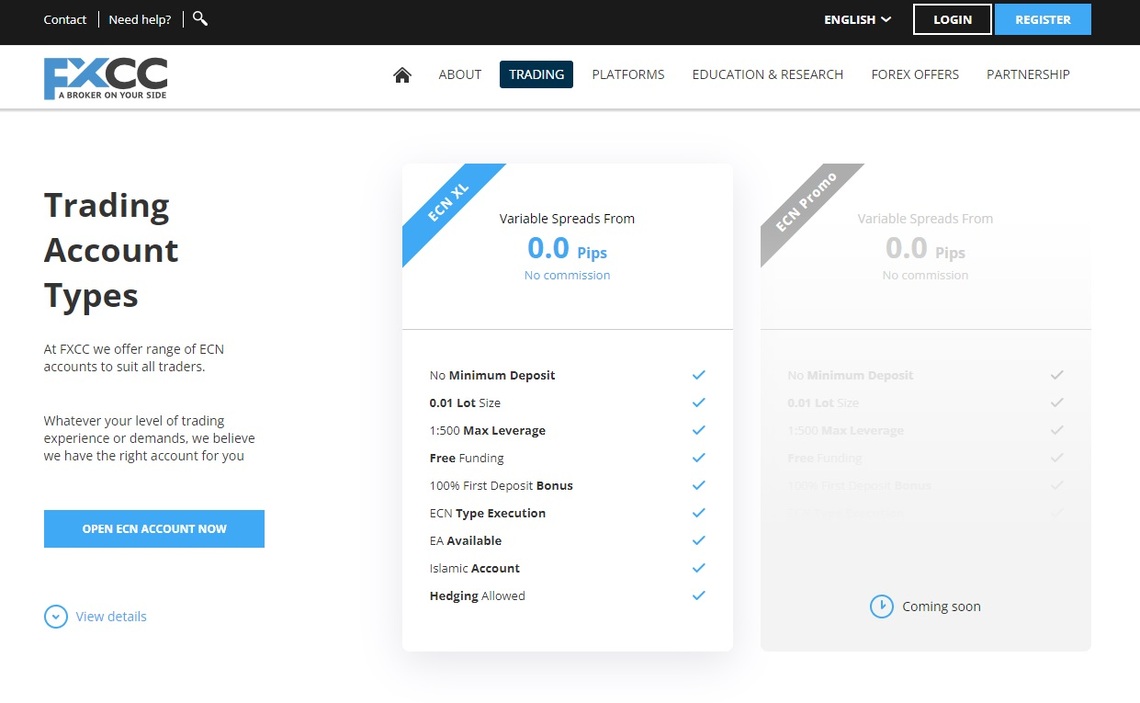Image resolution: width=1140 pixels, height=703 pixels.
Task: Open the PARTNERSHIP menu
Action: pos(1028,74)
